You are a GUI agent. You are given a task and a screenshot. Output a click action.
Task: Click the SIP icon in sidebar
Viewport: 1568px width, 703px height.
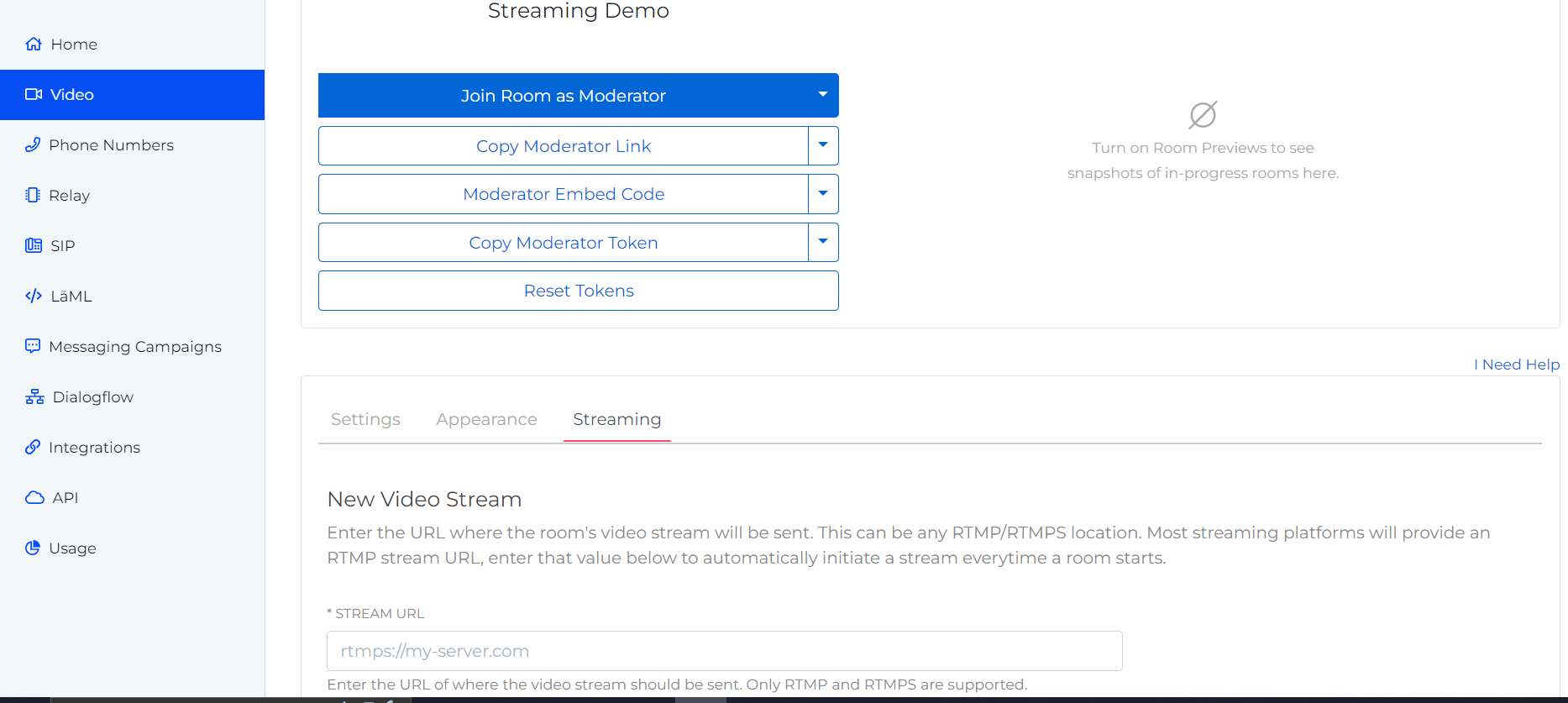34,246
